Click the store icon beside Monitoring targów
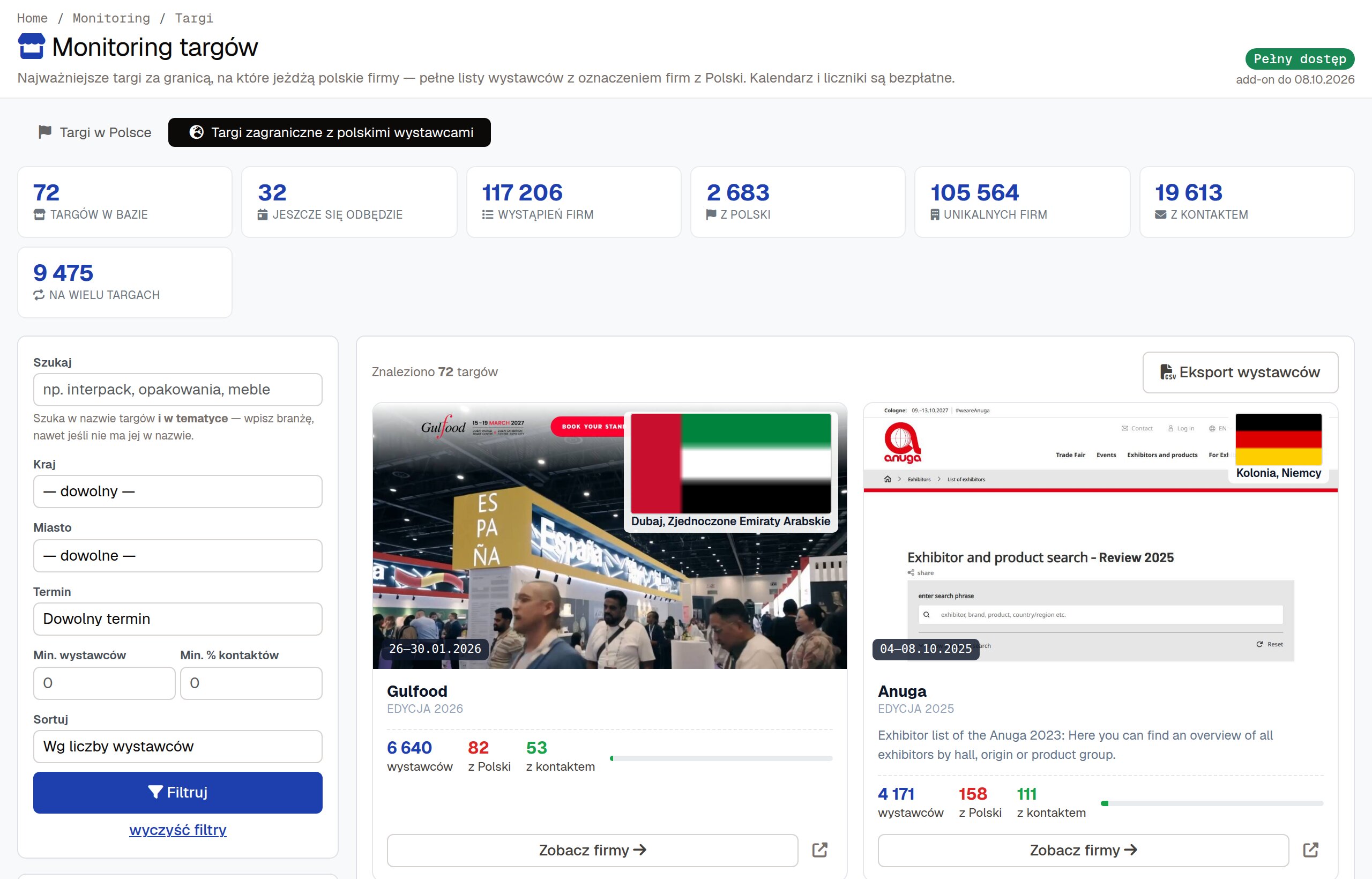 tap(32, 46)
